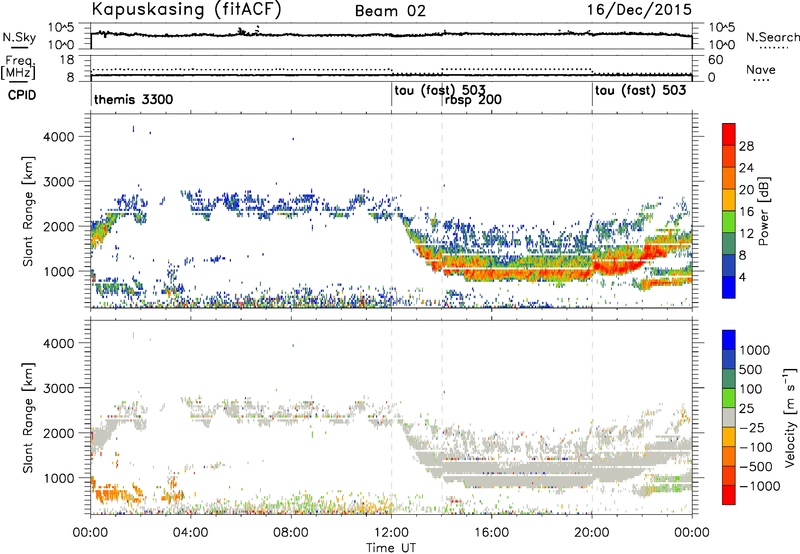Click the 20:00 time tick label
The image size is (800, 554).
pos(592,533)
